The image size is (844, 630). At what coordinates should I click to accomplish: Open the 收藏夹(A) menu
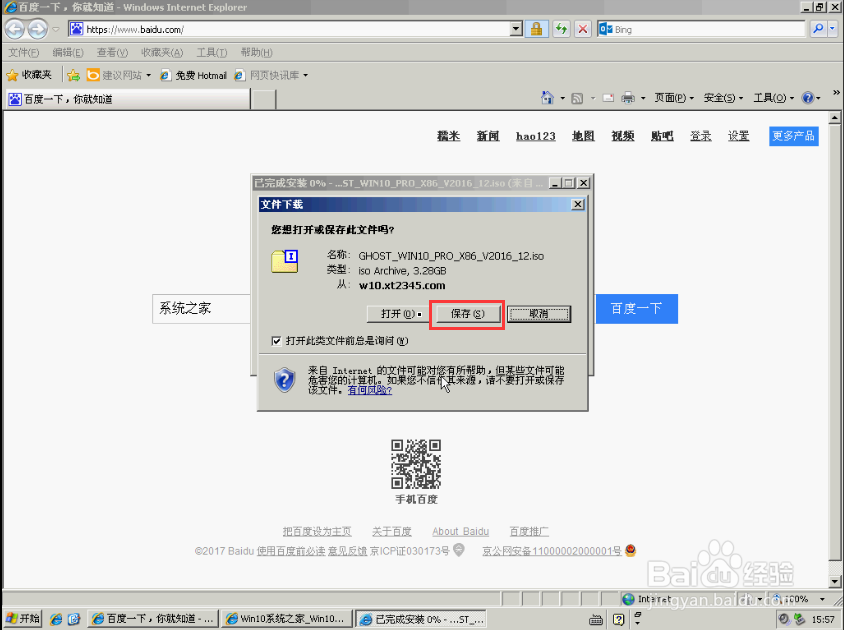(x=162, y=53)
